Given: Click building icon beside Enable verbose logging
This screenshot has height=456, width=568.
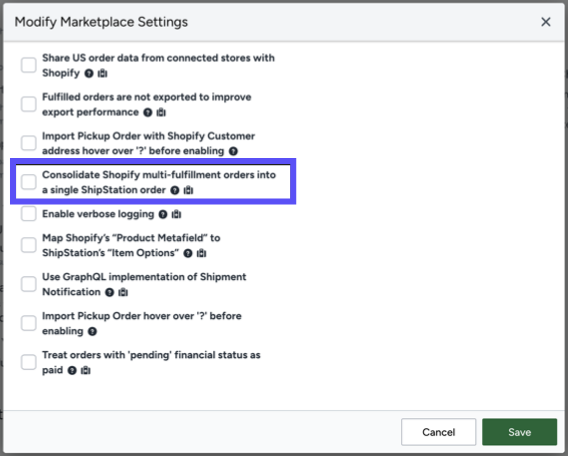Looking at the screenshot, I should (x=176, y=214).
